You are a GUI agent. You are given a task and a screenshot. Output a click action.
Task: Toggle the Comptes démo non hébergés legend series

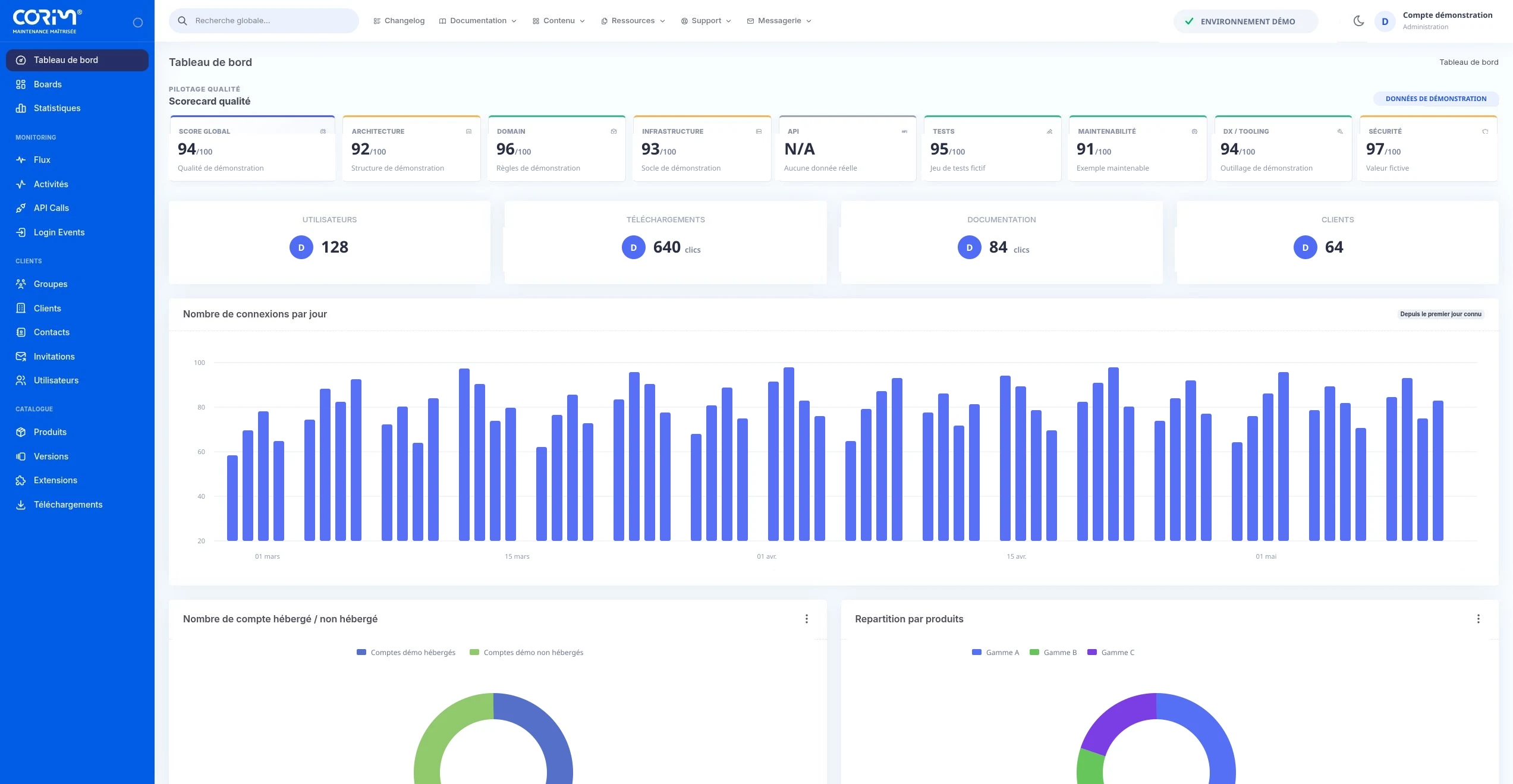point(526,653)
